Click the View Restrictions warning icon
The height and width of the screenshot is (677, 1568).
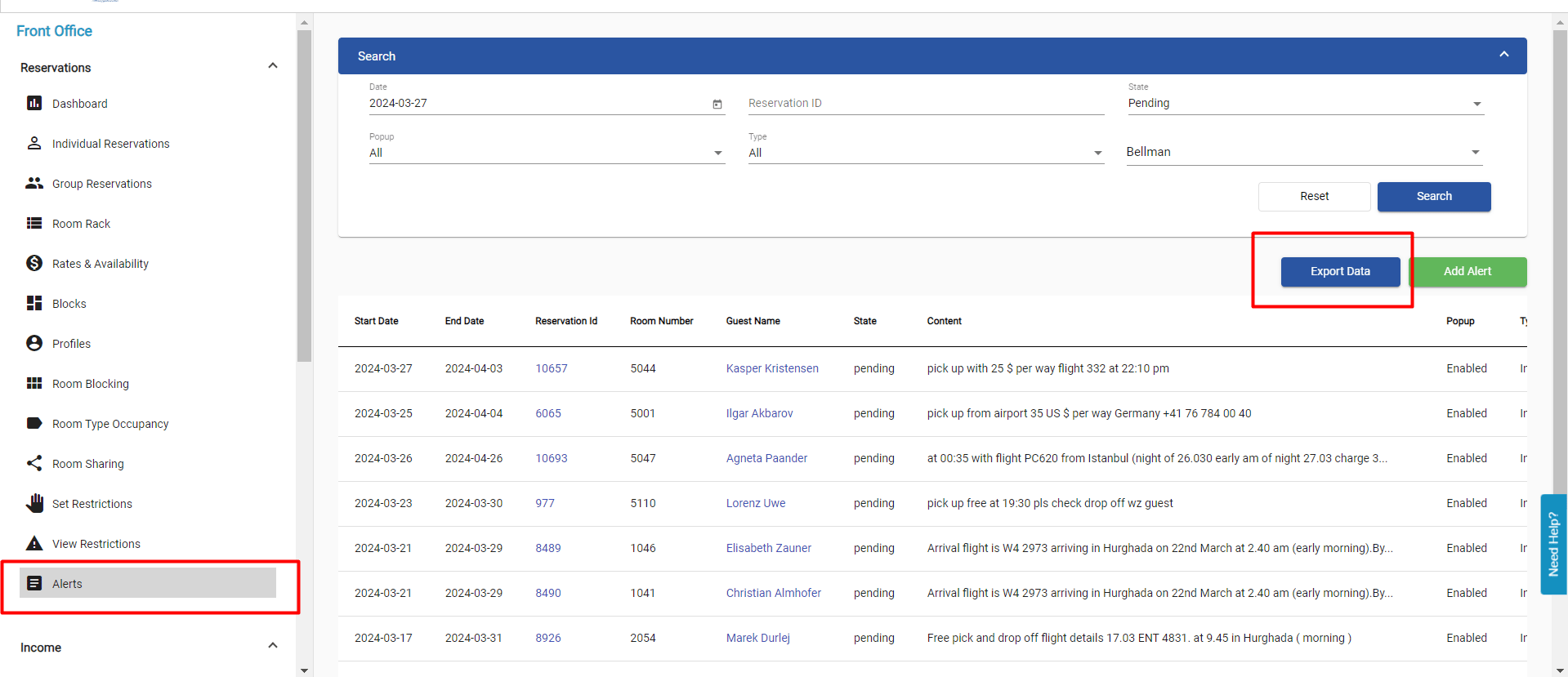click(34, 543)
